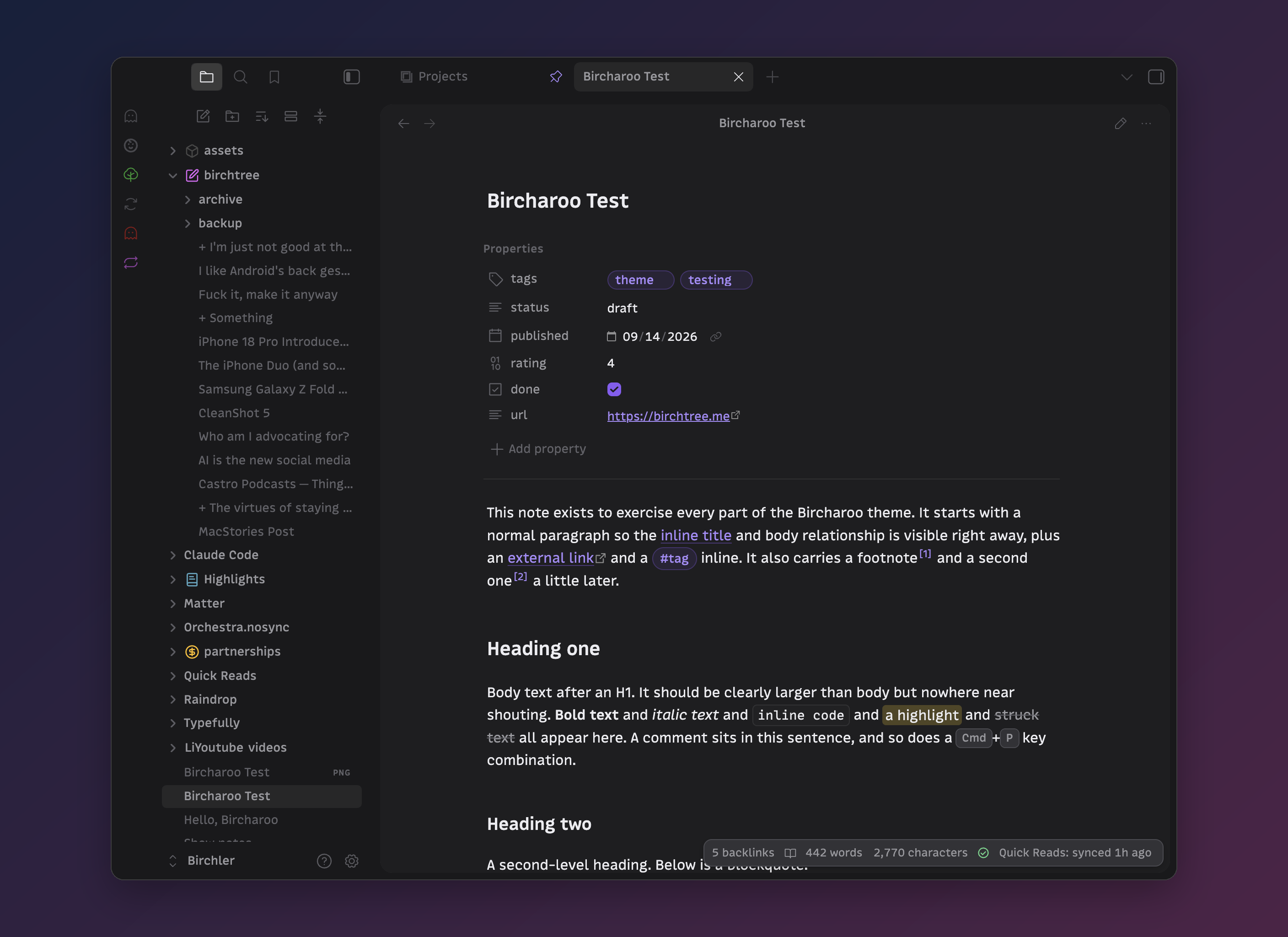Click the link icon next to published date
The height and width of the screenshot is (937, 1288).
click(715, 337)
